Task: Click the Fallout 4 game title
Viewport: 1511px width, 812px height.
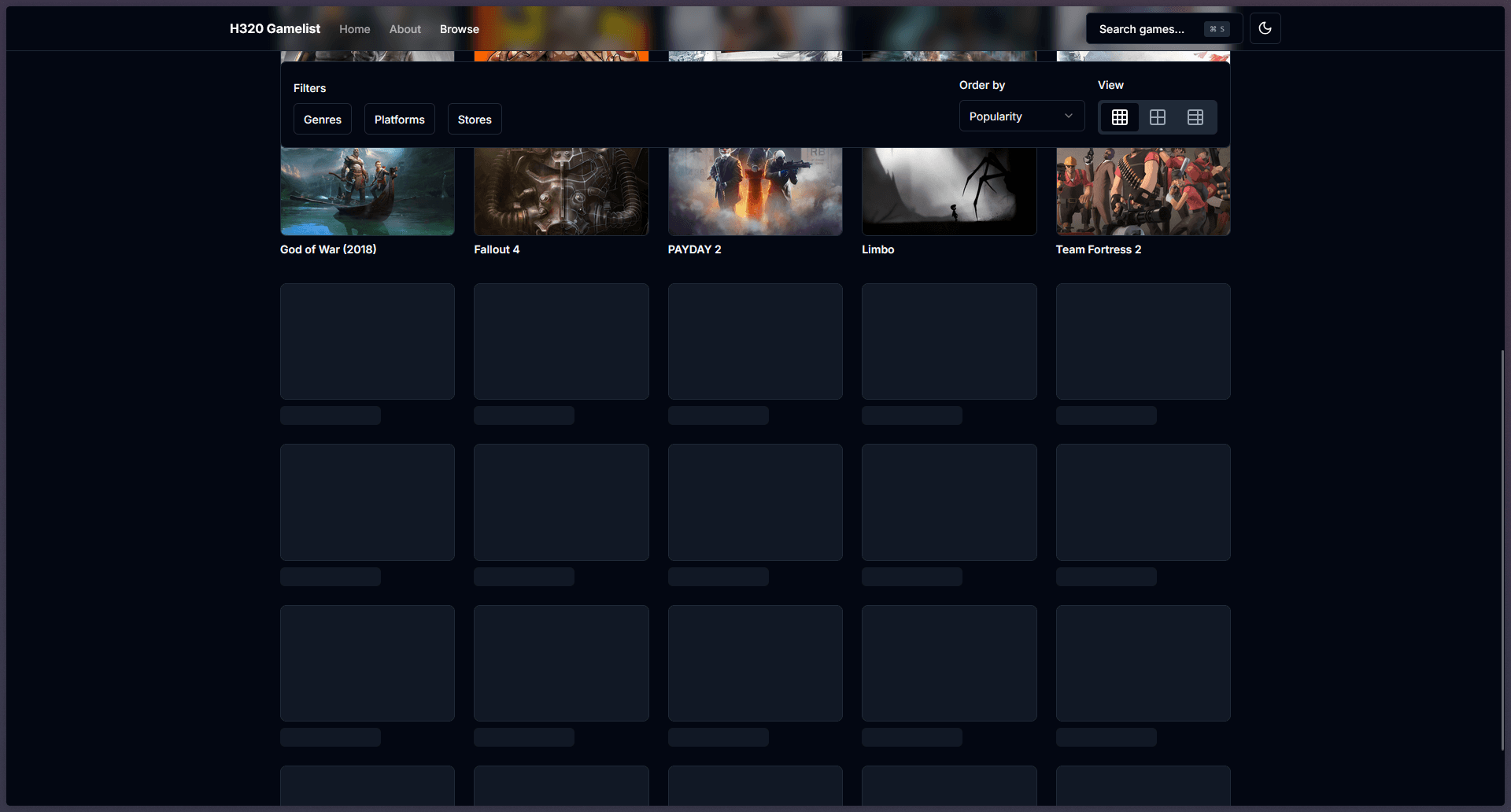Action: (497, 249)
